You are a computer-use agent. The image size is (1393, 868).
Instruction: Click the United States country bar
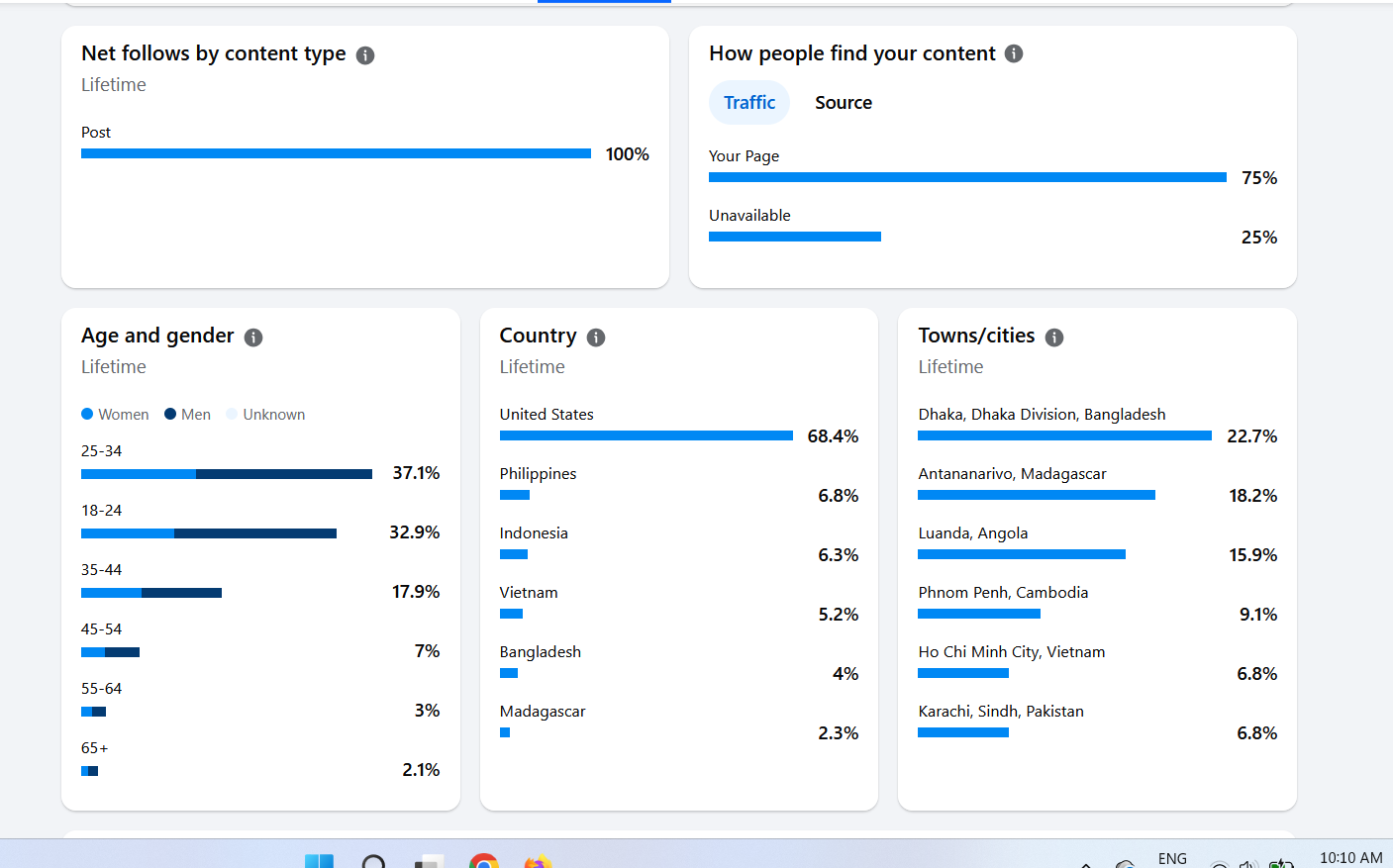[646, 435]
